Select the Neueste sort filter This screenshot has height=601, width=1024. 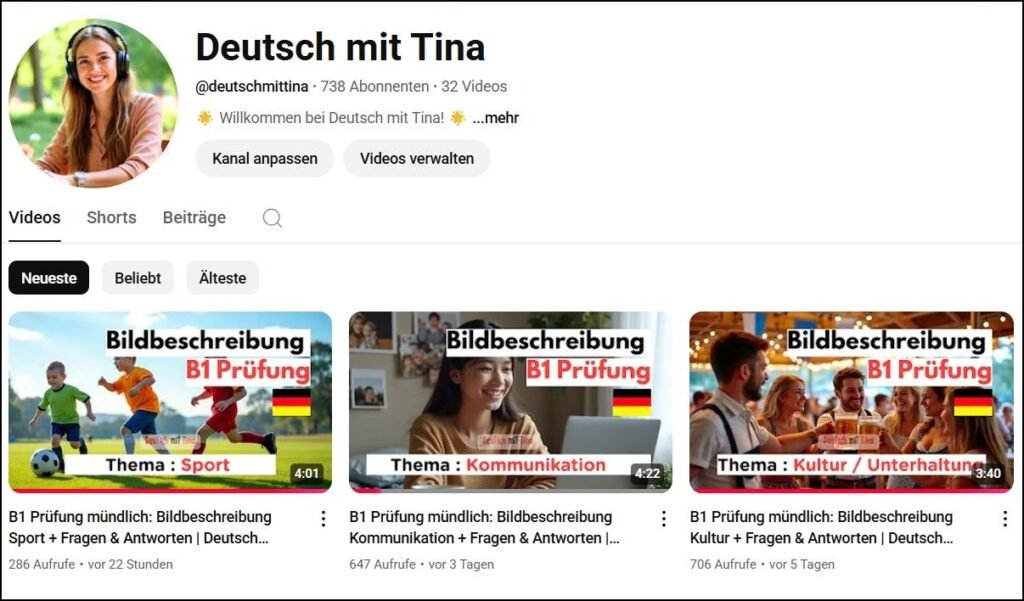point(49,278)
